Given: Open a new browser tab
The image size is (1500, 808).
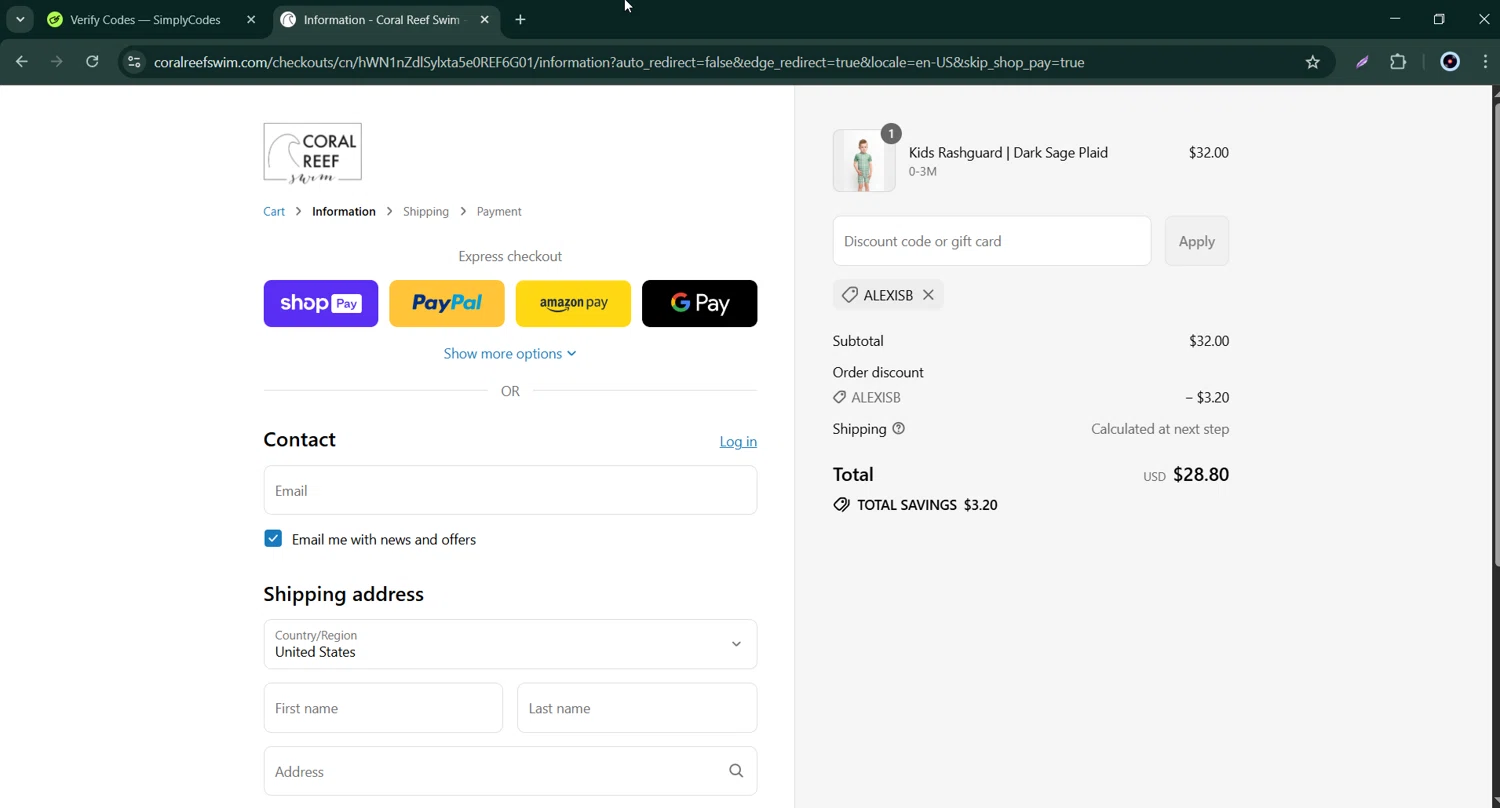Looking at the screenshot, I should pyautogui.click(x=520, y=19).
